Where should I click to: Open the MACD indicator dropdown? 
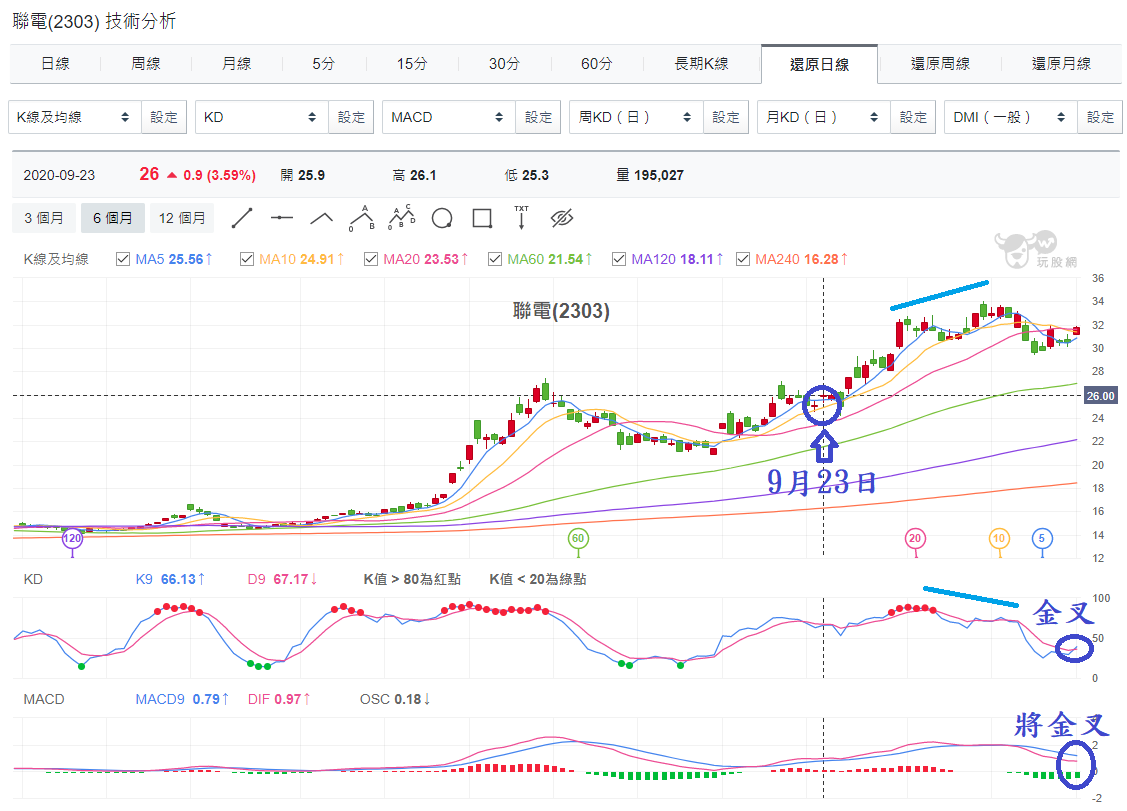[448, 117]
